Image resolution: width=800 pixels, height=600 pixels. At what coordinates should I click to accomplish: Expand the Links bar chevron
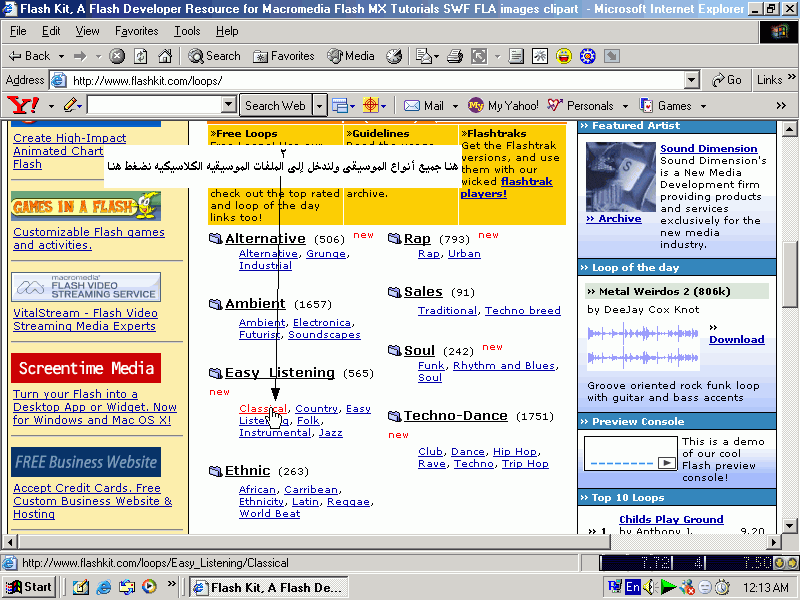[x=791, y=77]
